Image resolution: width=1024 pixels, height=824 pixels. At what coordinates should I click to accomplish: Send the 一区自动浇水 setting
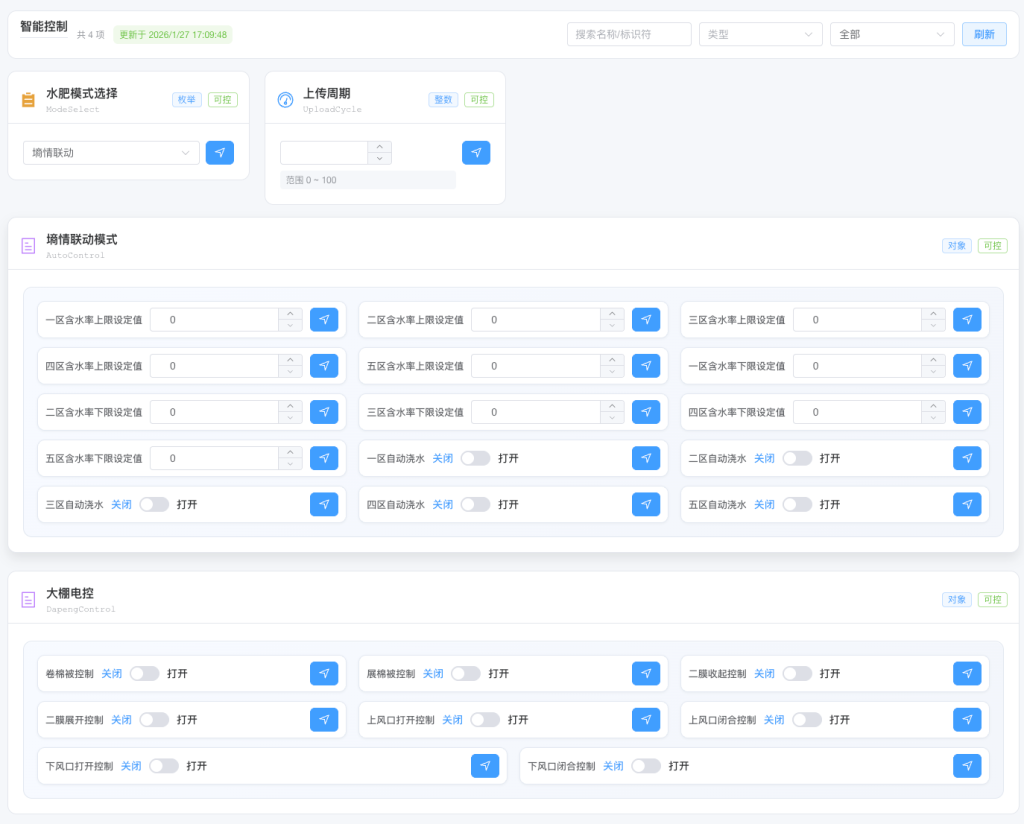pos(646,458)
